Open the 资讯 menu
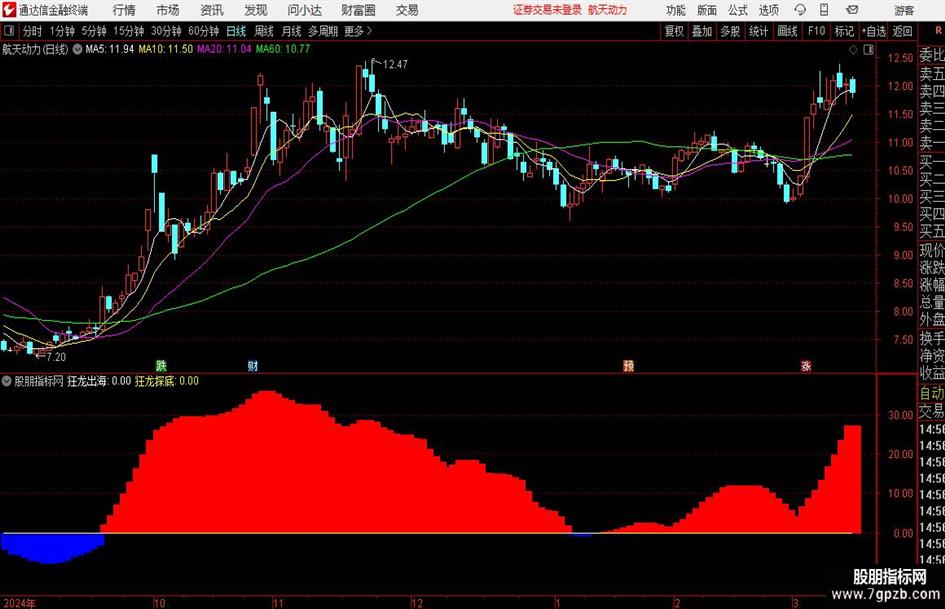Viewport: 945px width, 609px height. [212, 10]
